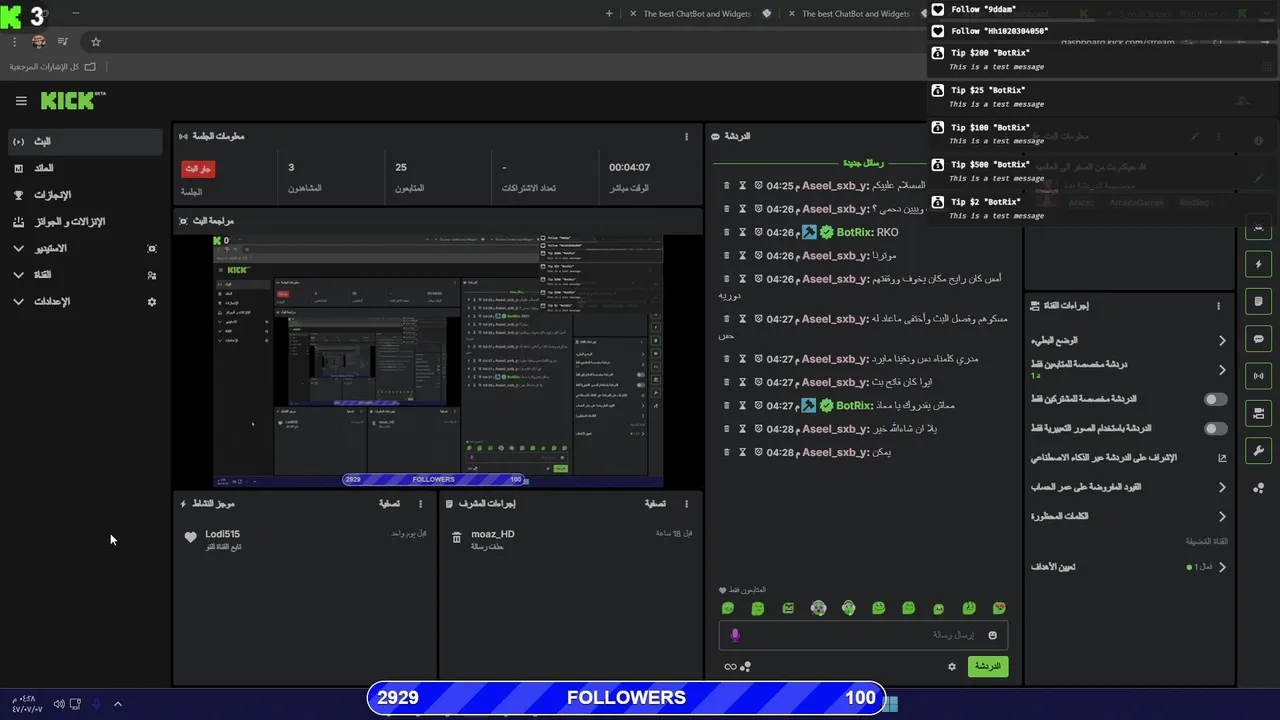Viewport: 1280px width, 720px height.
Task: Show hidden system tray icons arrow
Action: point(117,704)
